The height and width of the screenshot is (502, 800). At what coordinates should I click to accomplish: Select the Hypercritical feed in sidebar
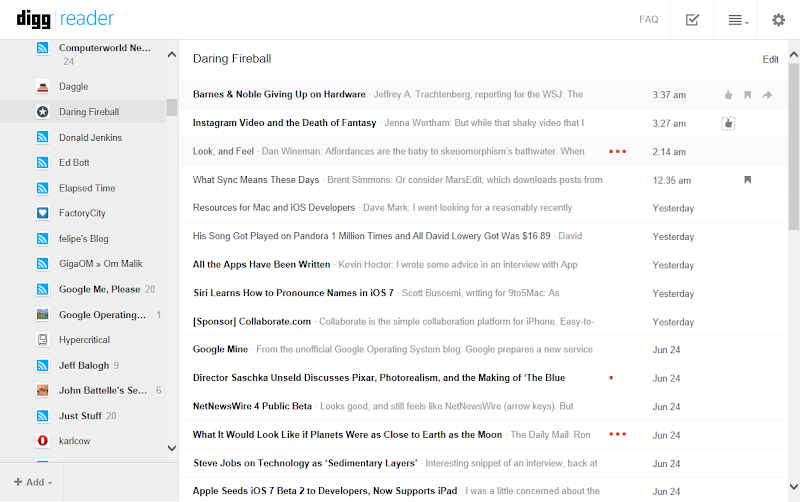click(84, 340)
